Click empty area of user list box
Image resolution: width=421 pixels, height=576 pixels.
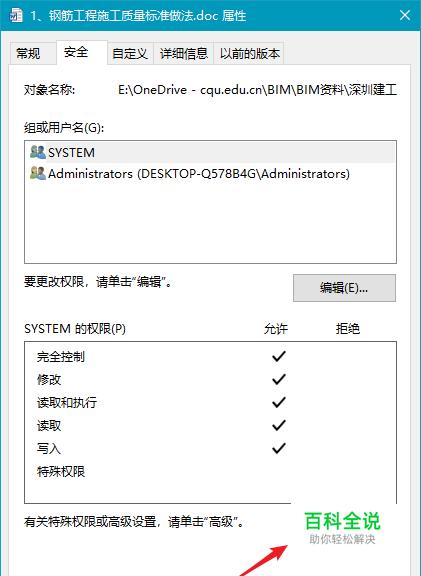click(x=210, y=224)
